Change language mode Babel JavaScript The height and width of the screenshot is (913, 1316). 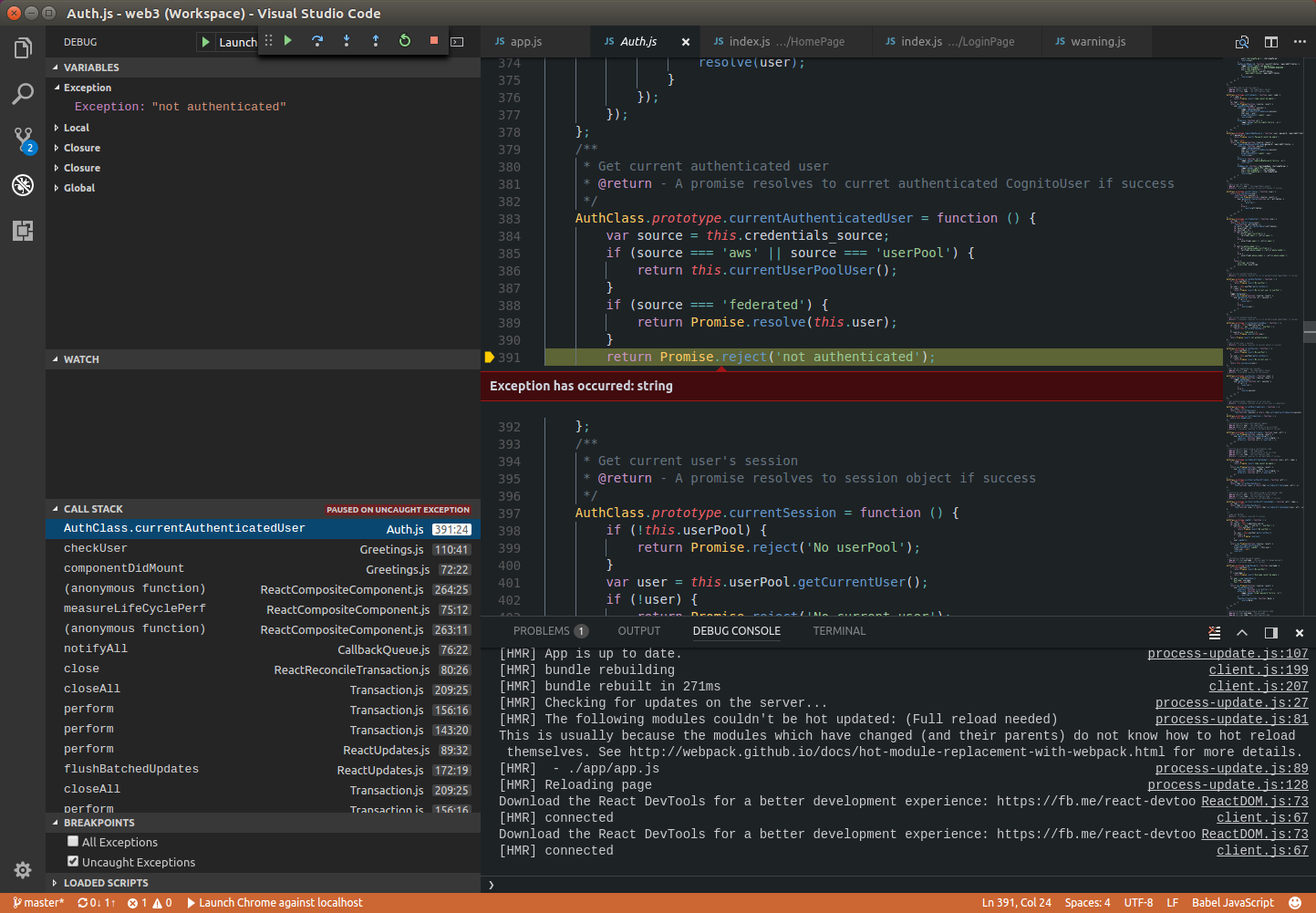point(1232,903)
